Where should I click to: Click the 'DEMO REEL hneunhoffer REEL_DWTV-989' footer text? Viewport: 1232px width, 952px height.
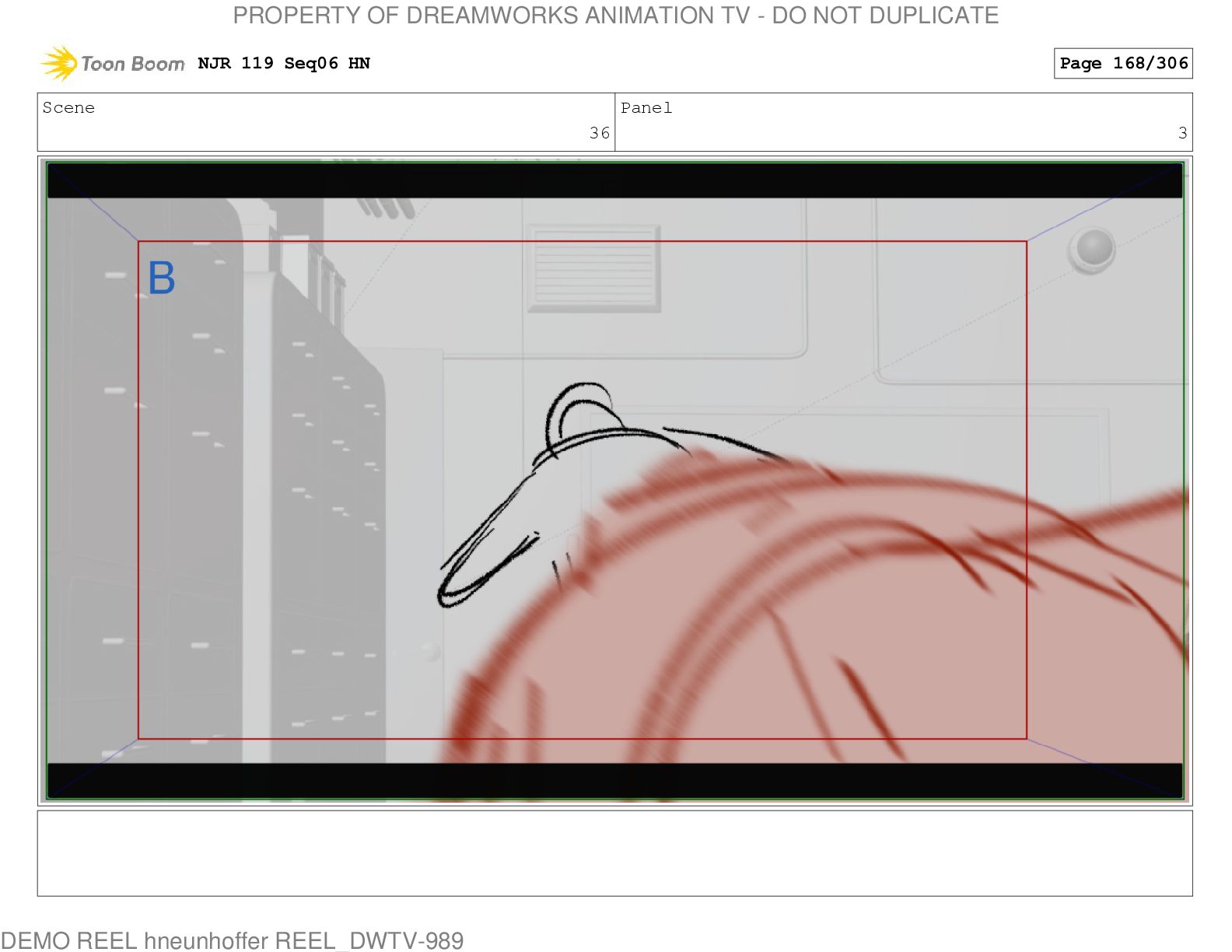(232, 940)
